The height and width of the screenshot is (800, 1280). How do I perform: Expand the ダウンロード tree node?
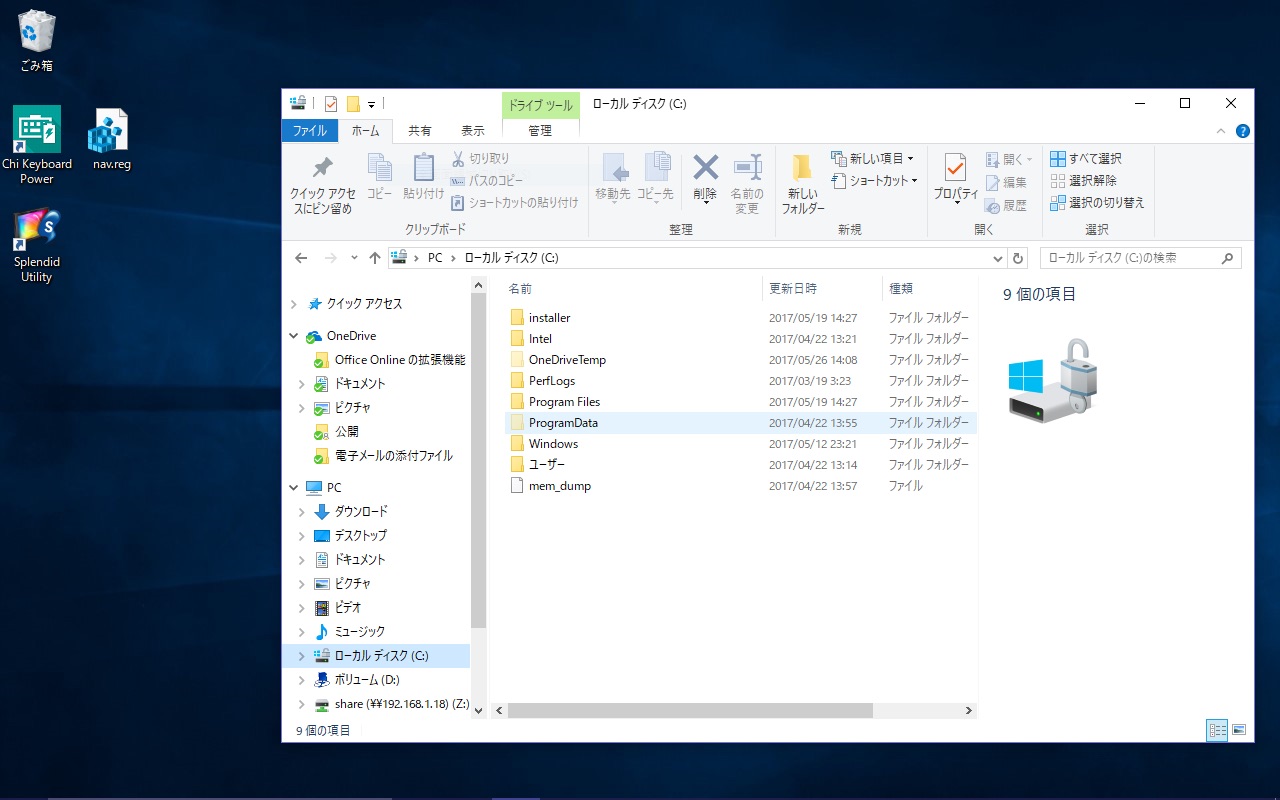(x=302, y=512)
